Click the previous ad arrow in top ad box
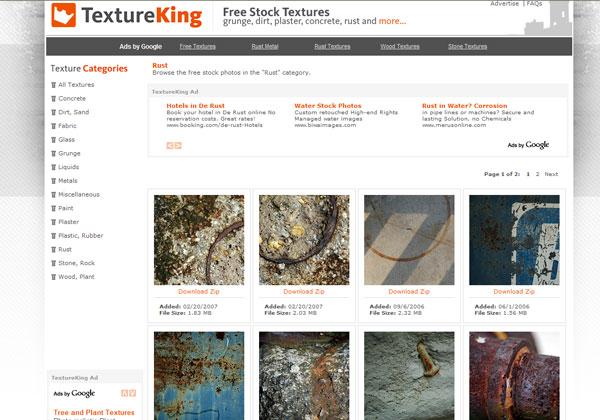The width and height of the screenshot is (600, 420). pos(170,145)
